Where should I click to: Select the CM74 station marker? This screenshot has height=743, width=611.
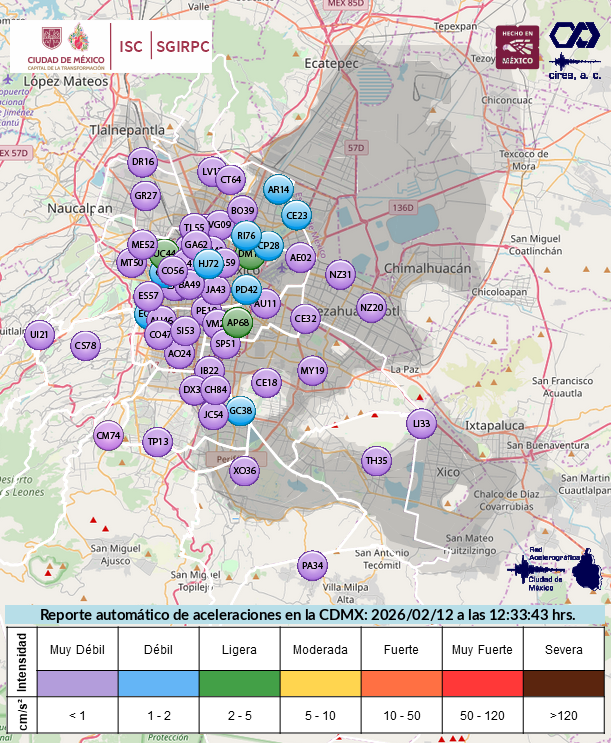tap(108, 436)
